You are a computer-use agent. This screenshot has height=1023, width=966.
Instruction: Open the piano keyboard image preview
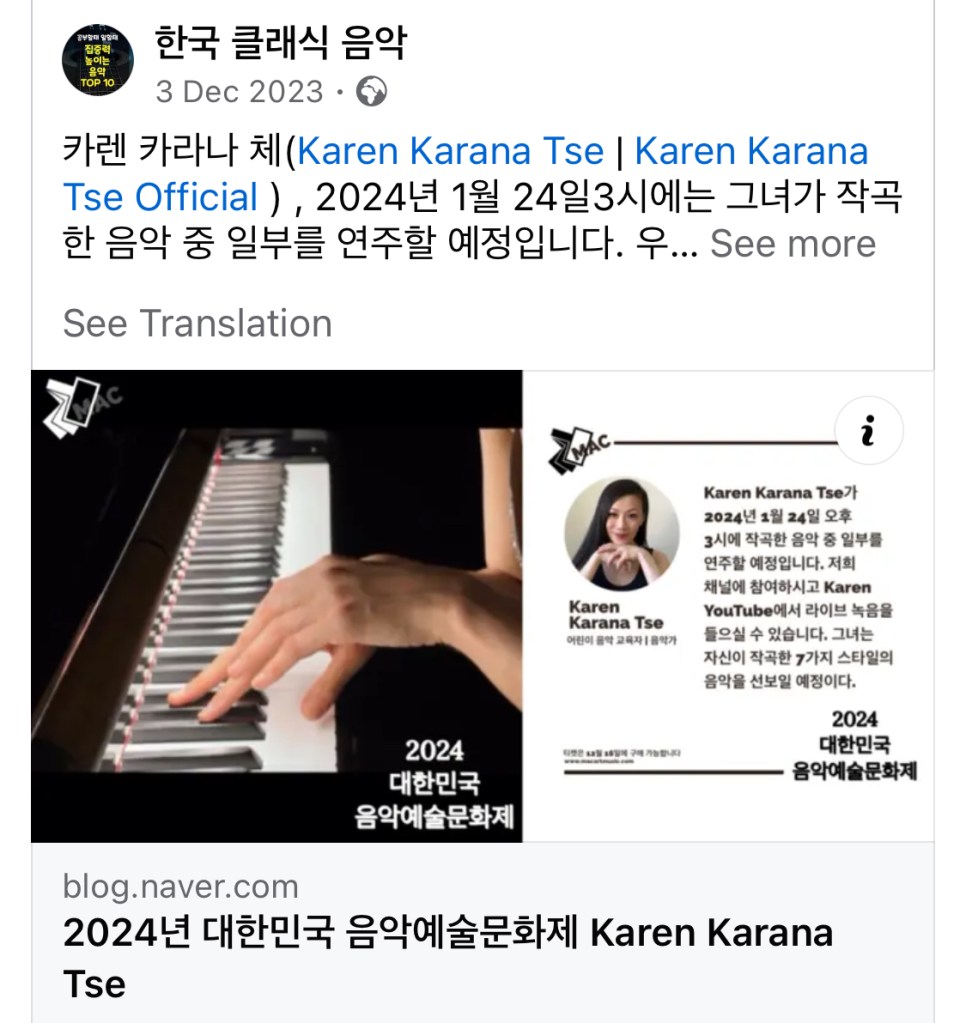[x=277, y=606]
